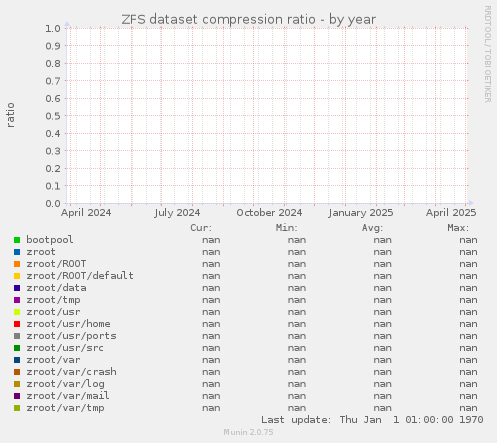Click the olive zroot/var/tmp legend swatch
The image size is (497, 443).
coord(17,408)
